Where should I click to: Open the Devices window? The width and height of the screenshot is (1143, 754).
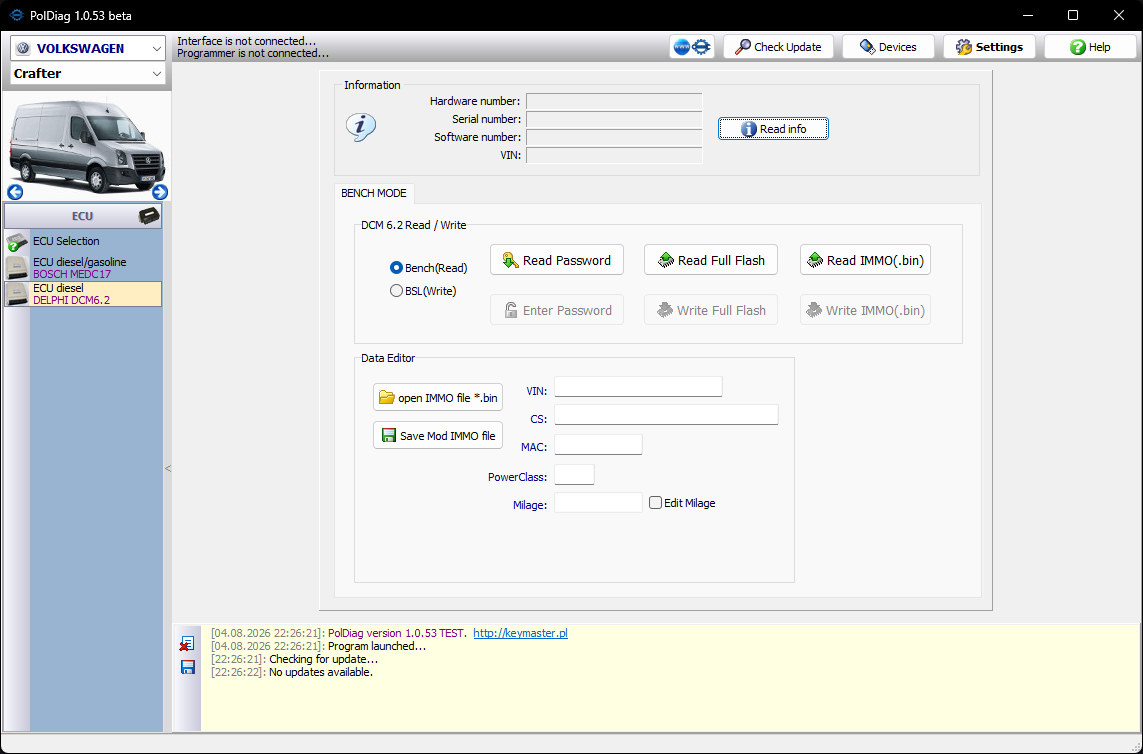[889, 47]
